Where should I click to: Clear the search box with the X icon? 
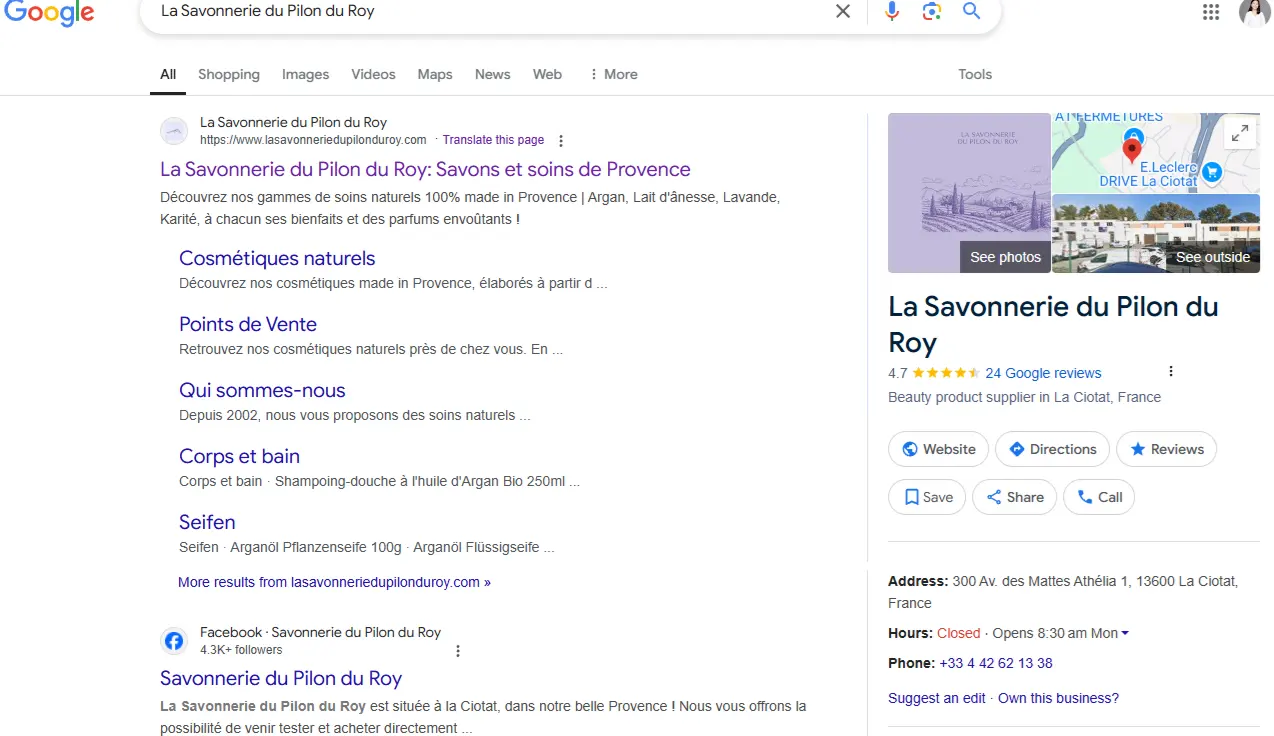click(843, 11)
